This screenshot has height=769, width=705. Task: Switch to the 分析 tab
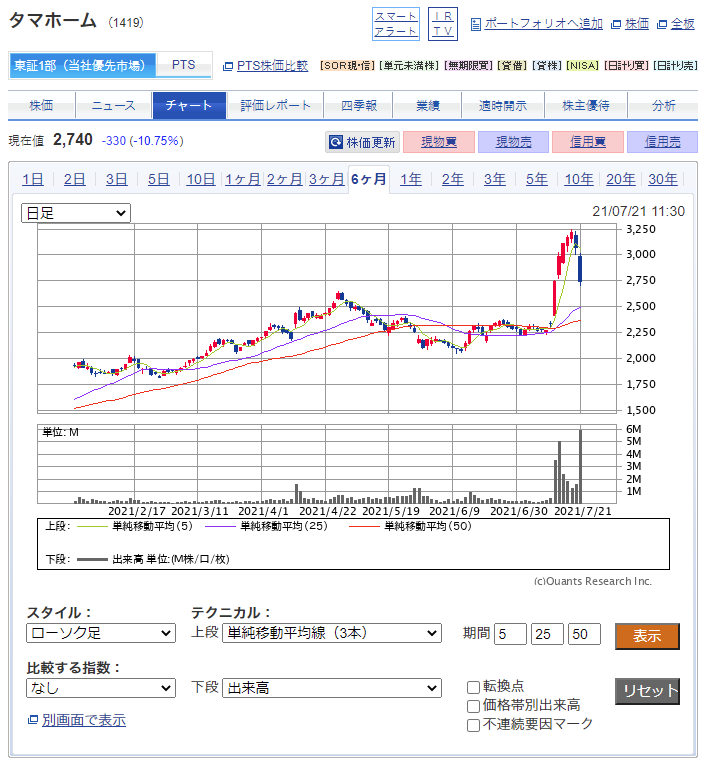point(663,105)
